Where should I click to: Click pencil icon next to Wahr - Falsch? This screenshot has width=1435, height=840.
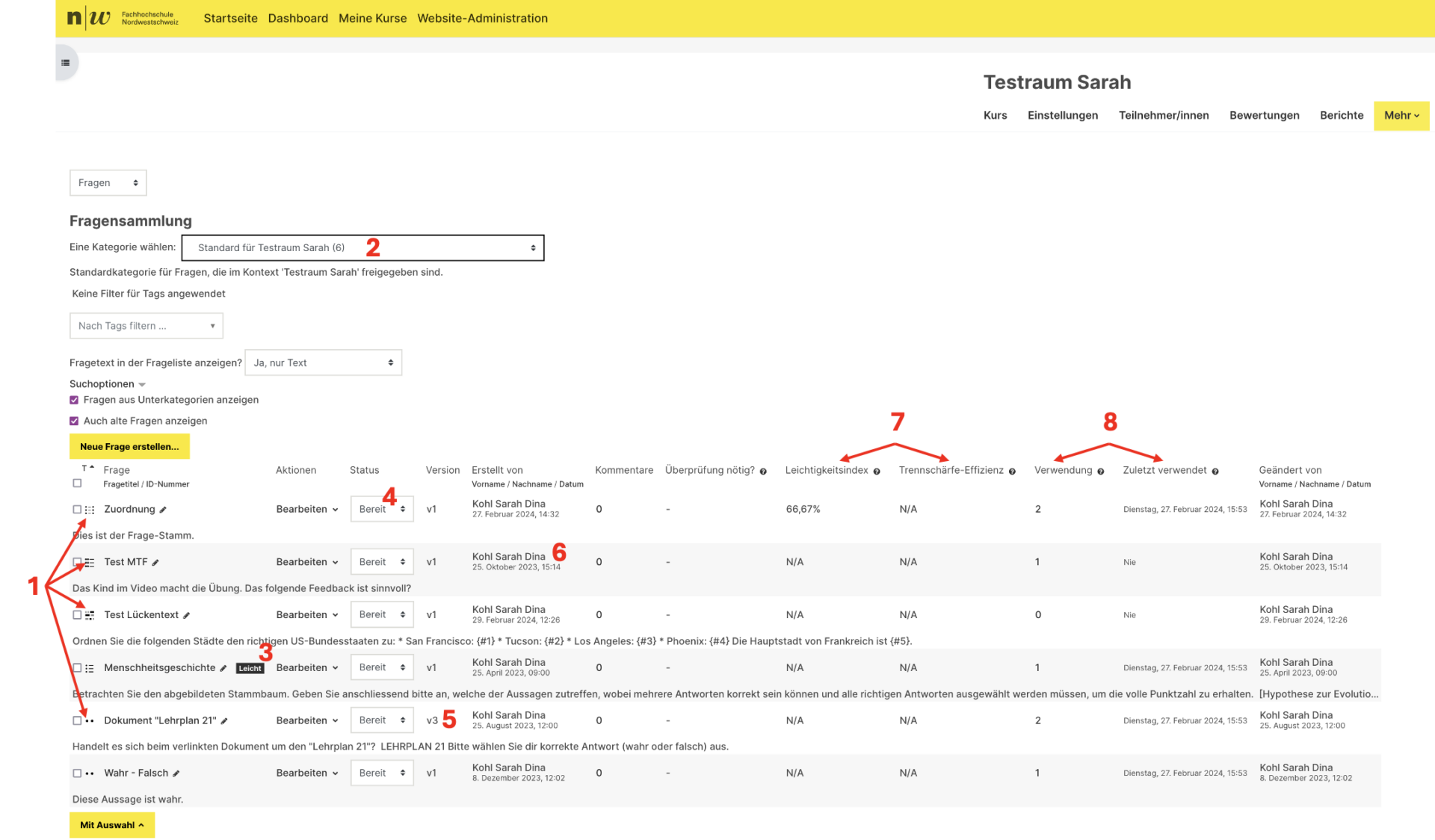[176, 773]
